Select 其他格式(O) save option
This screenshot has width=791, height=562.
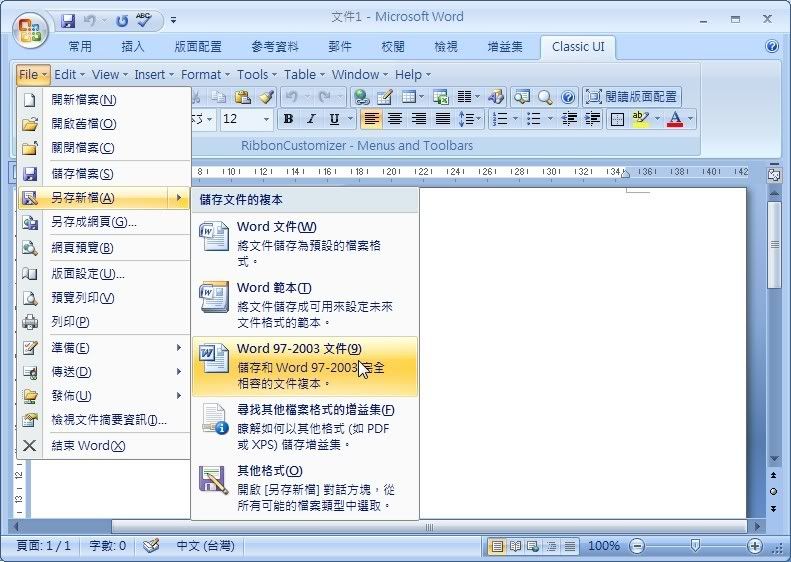point(305,488)
